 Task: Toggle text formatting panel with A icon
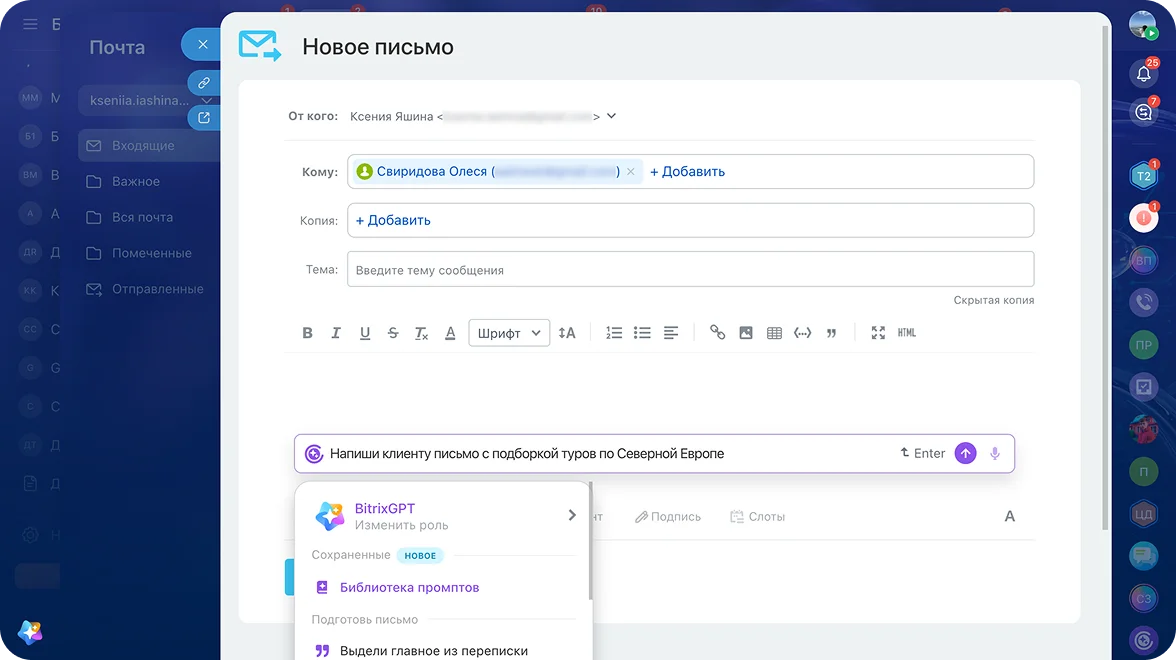coord(1010,516)
